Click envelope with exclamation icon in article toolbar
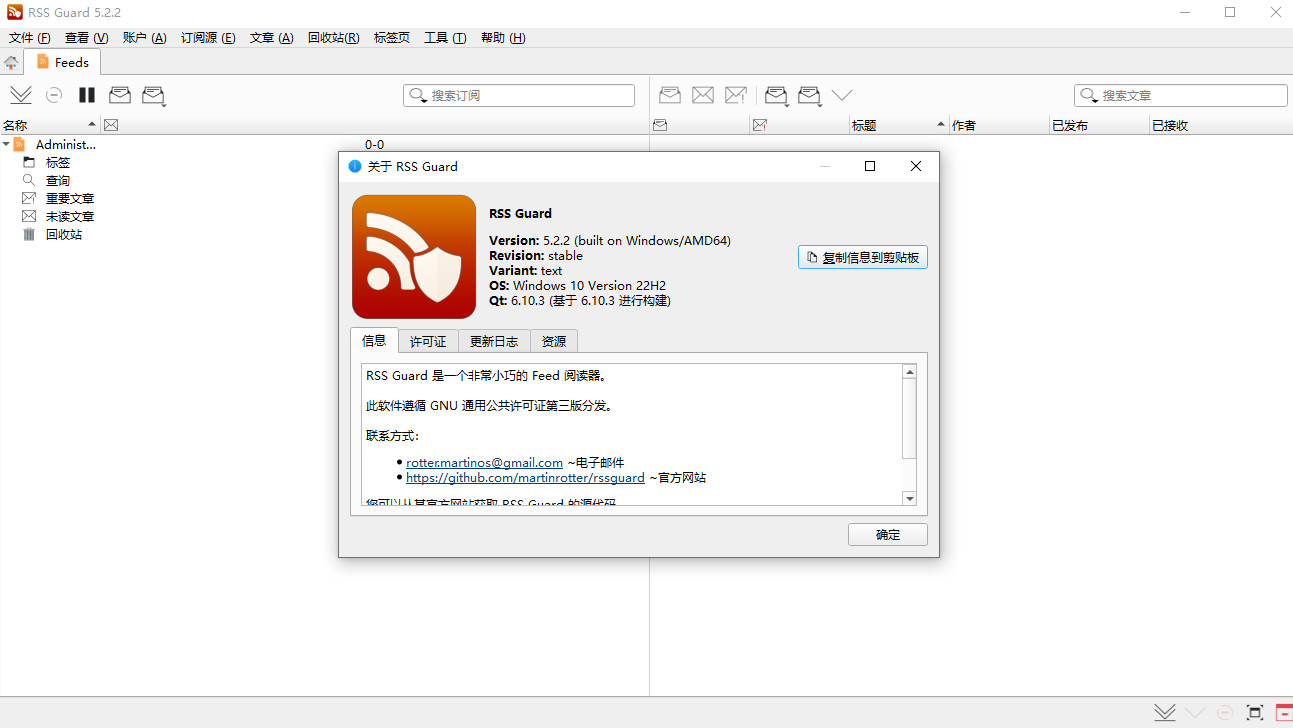 click(736, 95)
